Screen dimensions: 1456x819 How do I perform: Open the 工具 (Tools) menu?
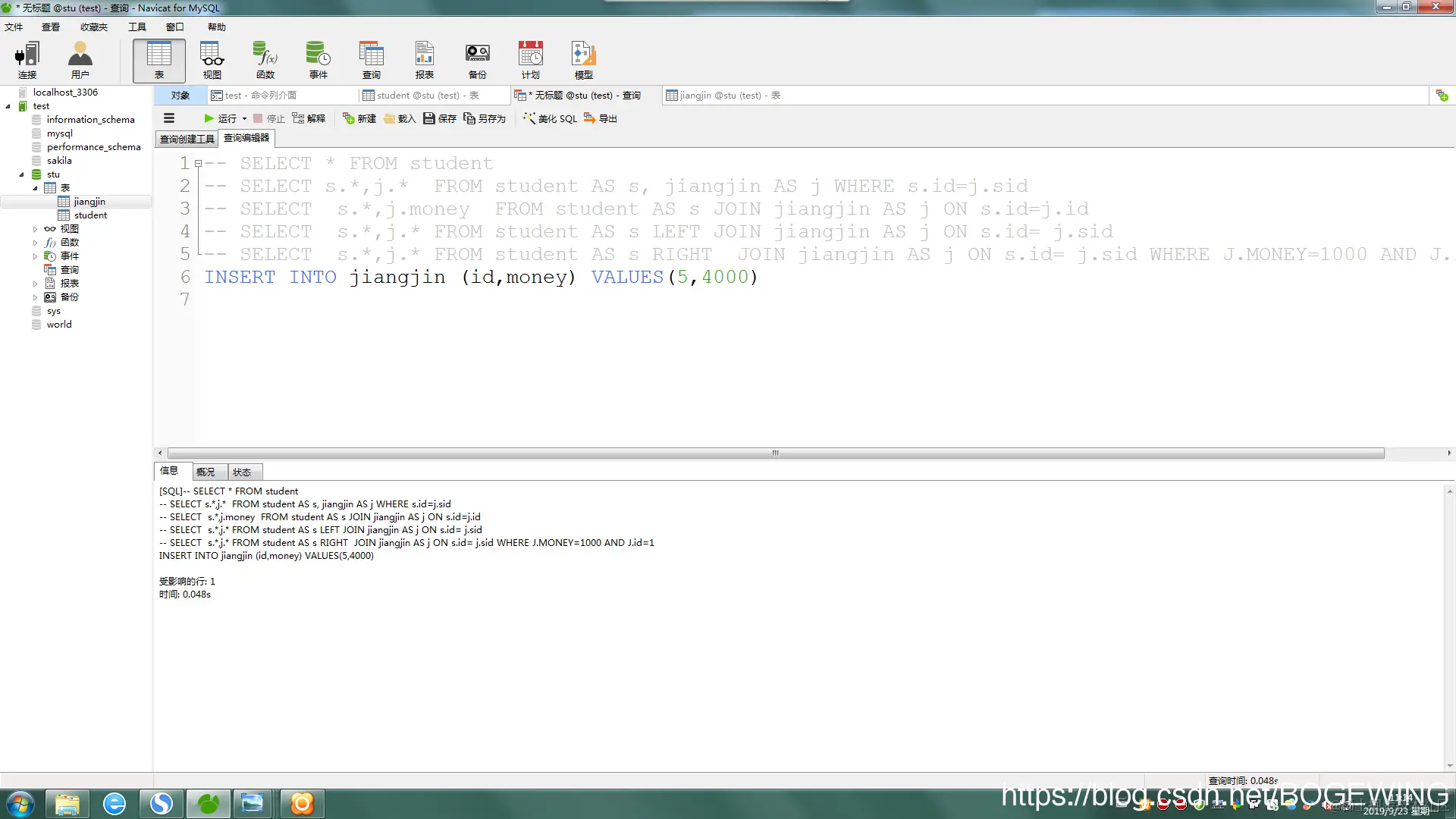(136, 27)
